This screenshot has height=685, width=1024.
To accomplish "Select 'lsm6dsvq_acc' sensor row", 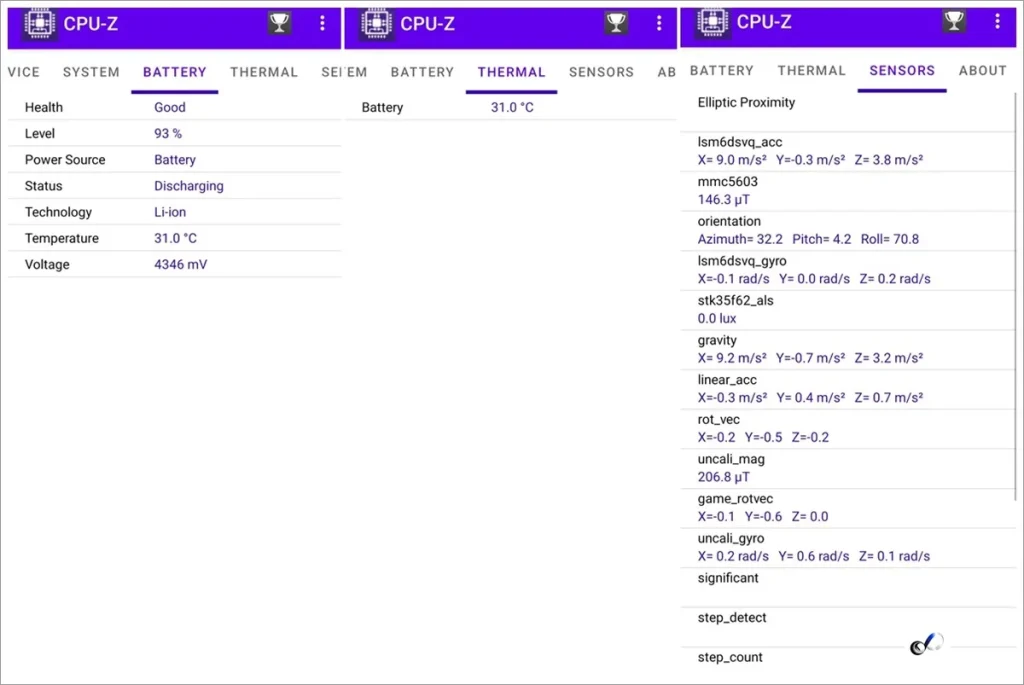I will point(847,151).
